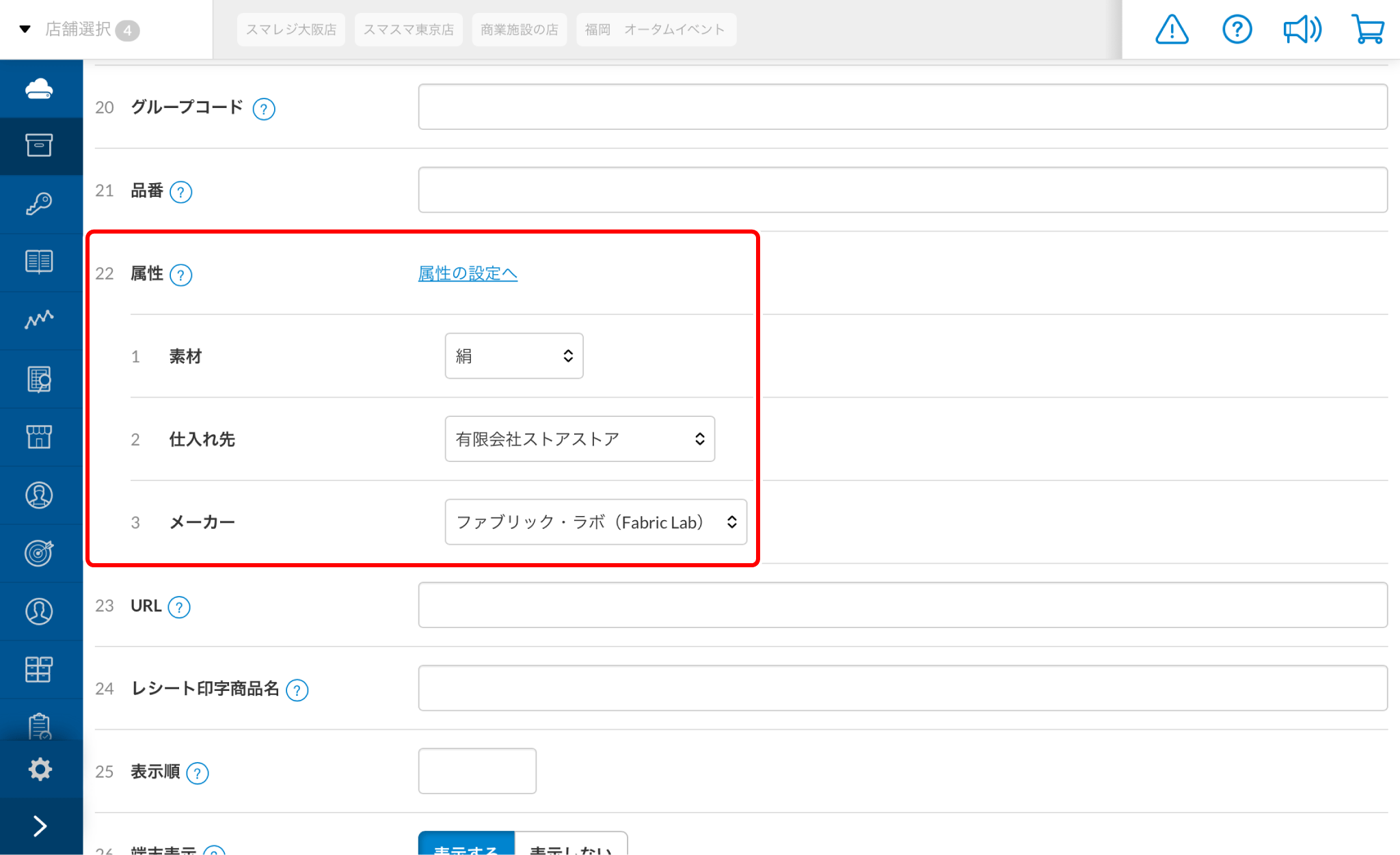1400x855 pixels.
Task: Show help for 表示順
Action: tap(198, 773)
